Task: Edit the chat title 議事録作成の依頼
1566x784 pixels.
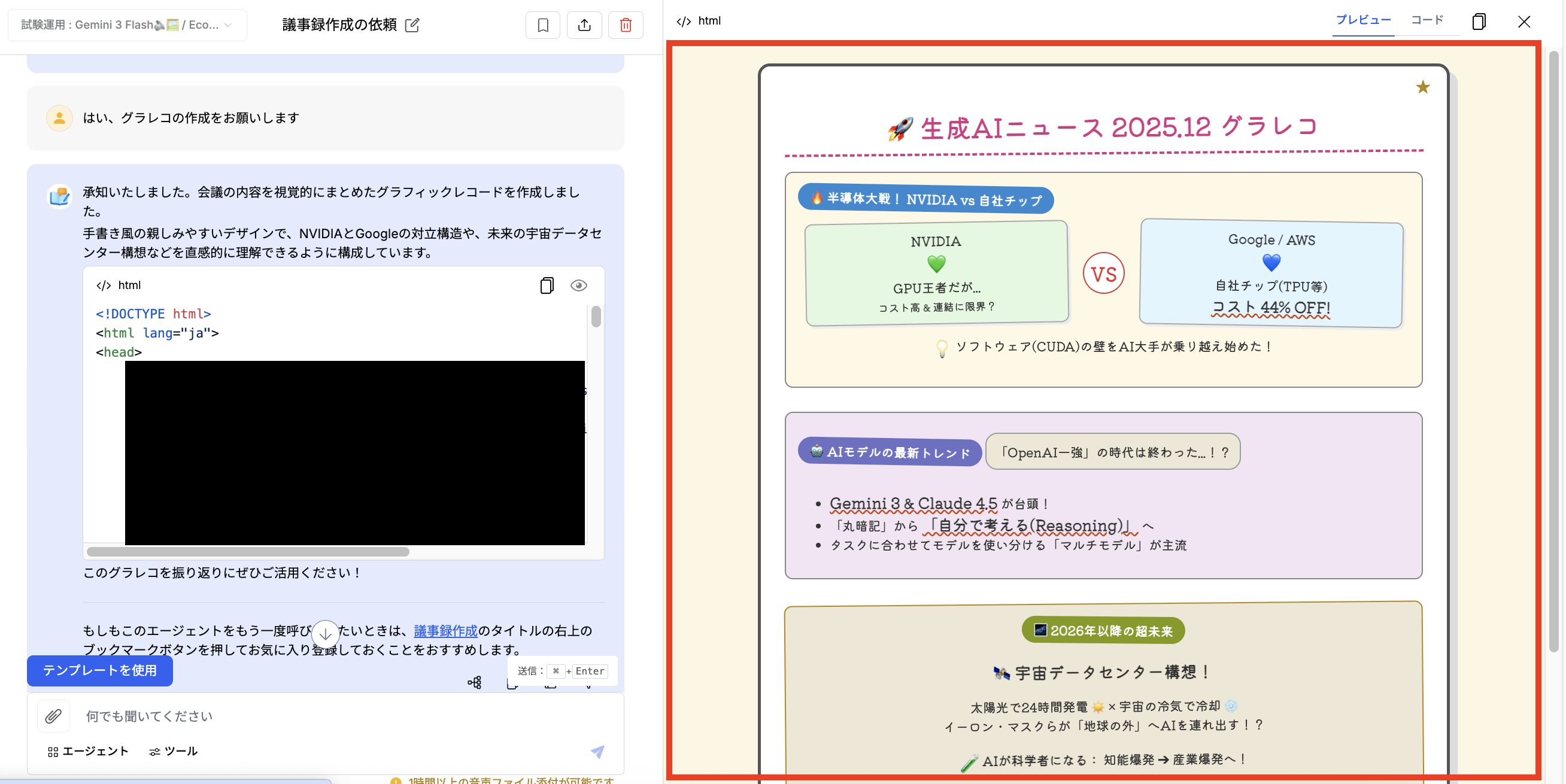Action: (x=412, y=25)
